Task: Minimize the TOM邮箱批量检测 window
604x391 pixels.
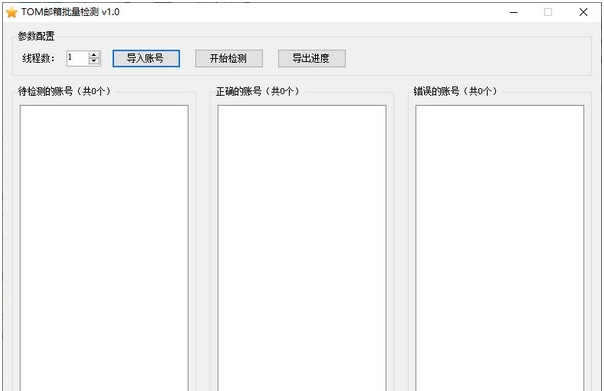Action: [x=513, y=12]
